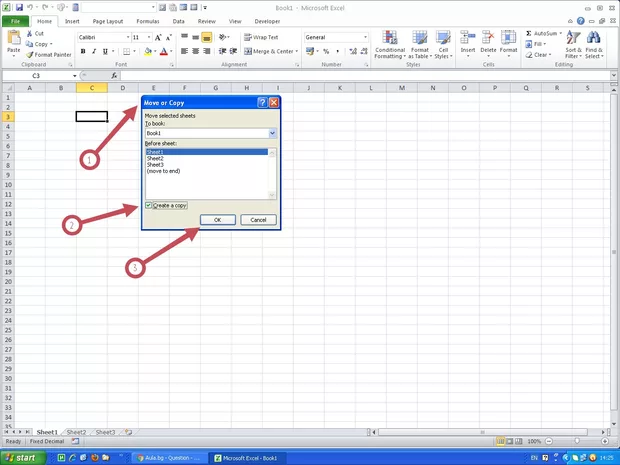Click the AutoSum icon

click(x=544, y=33)
